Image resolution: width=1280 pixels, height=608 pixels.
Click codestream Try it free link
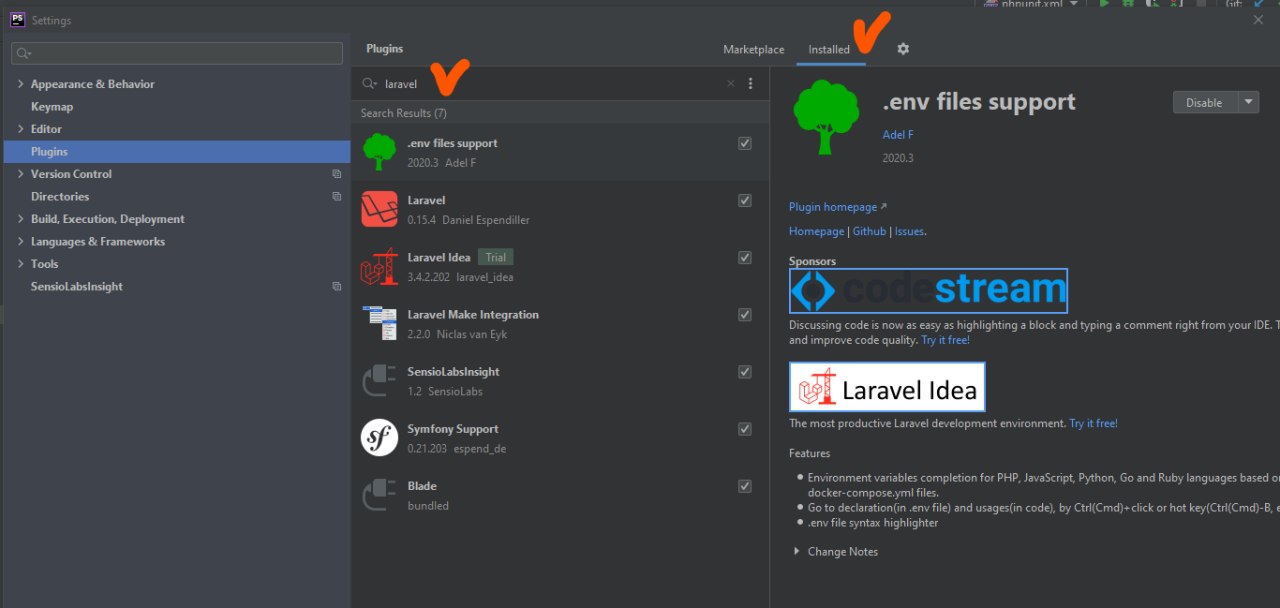[945, 340]
